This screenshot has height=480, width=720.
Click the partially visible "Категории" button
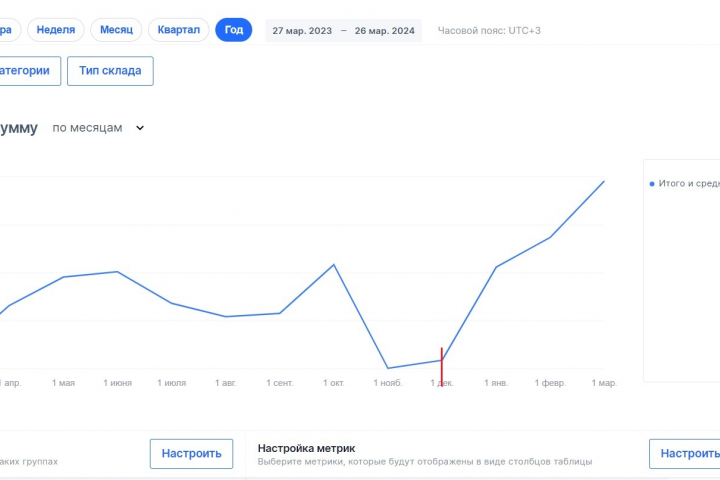30,71
